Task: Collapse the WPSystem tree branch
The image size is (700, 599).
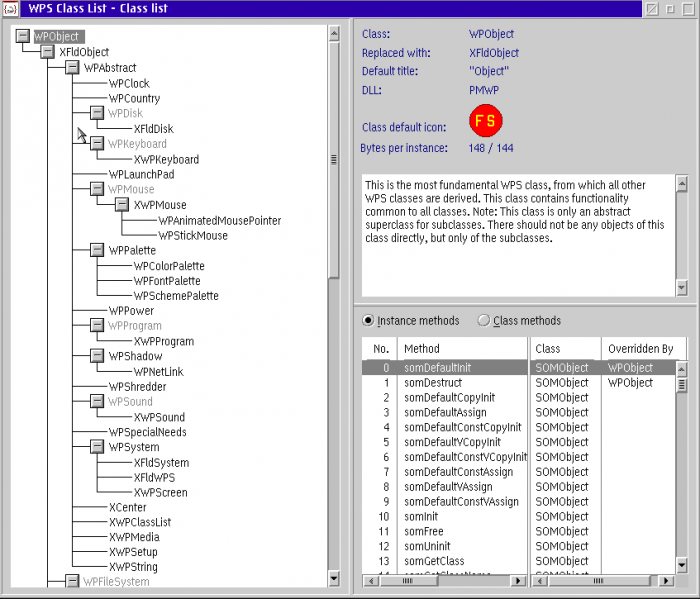Action: click(x=97, y=447)
